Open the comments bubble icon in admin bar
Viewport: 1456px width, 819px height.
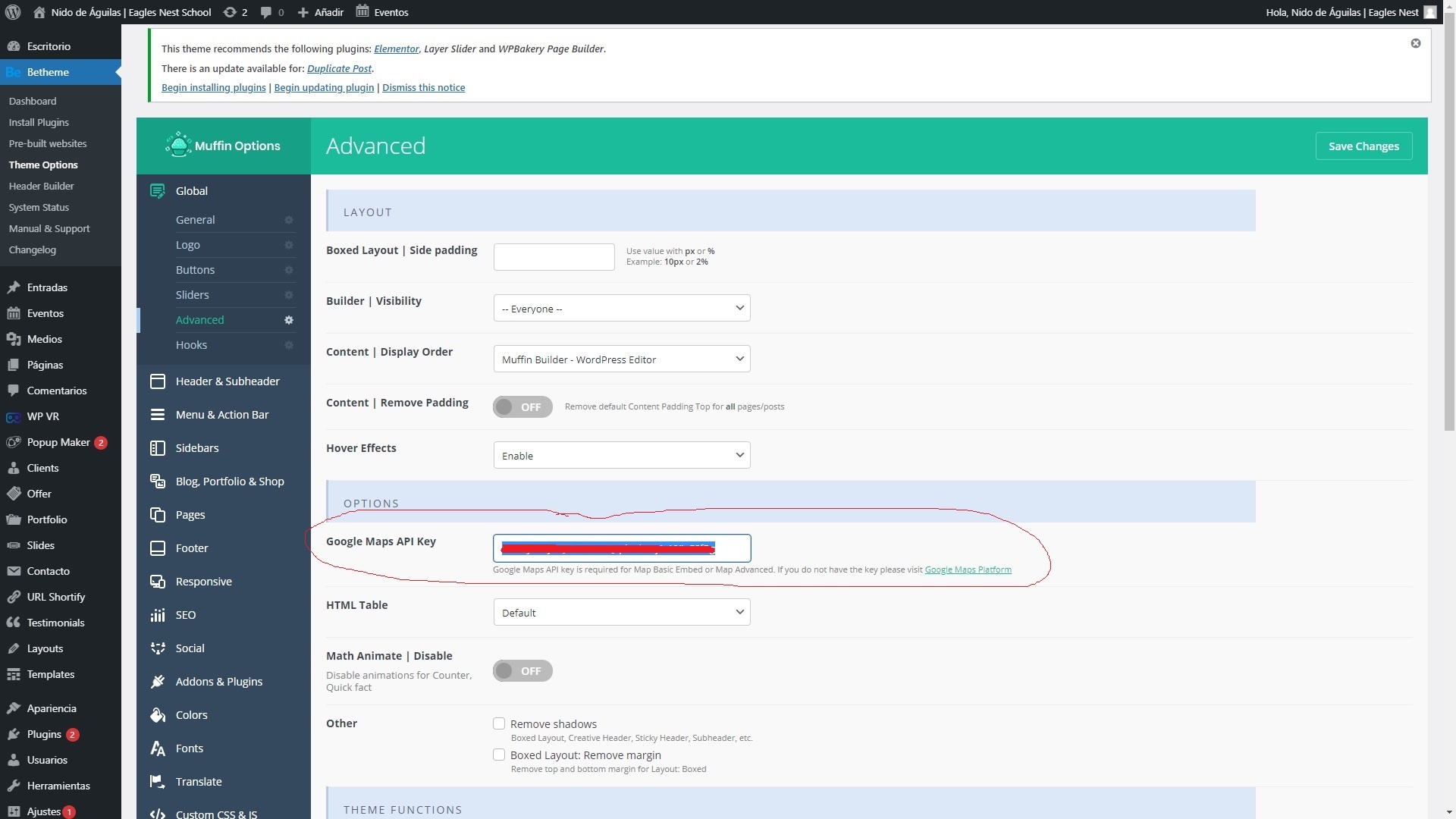(x=266, y=13)
